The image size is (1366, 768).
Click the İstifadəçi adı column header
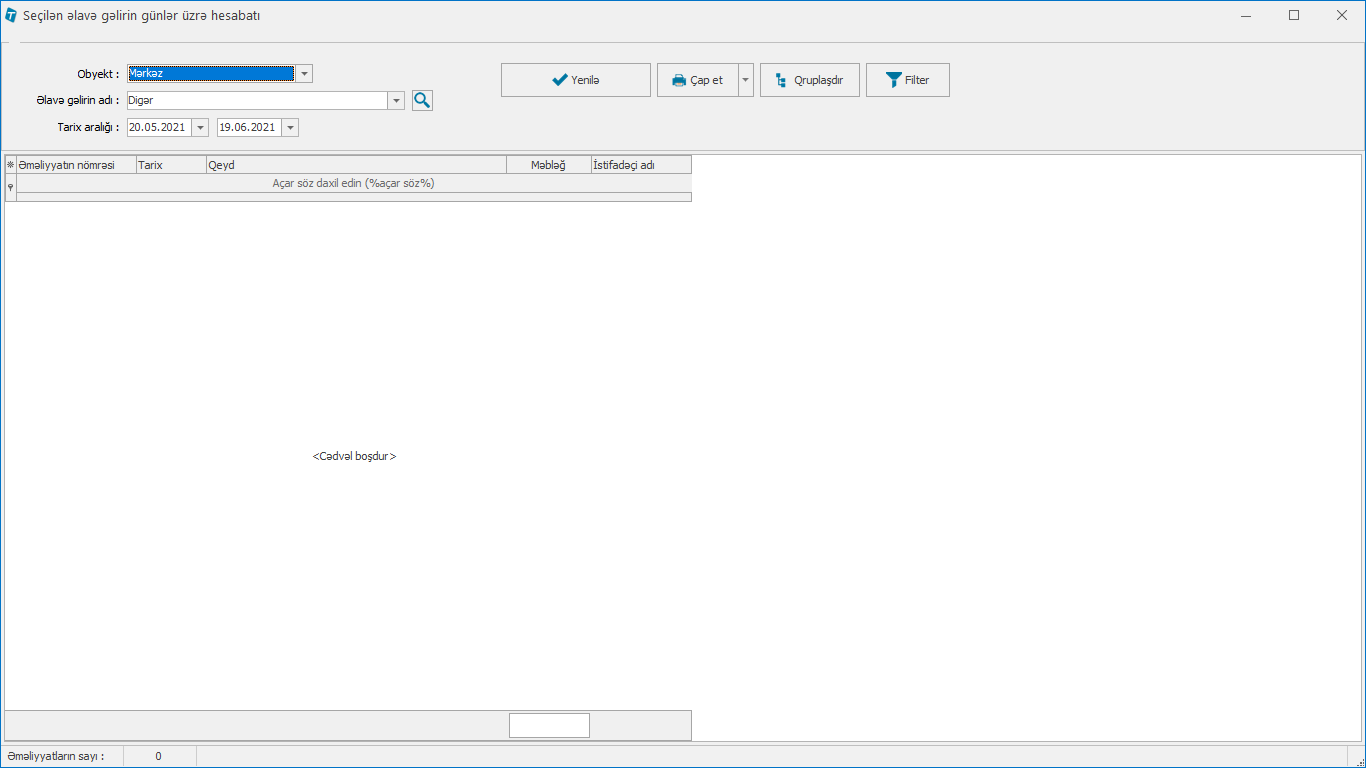click(640, 165)
